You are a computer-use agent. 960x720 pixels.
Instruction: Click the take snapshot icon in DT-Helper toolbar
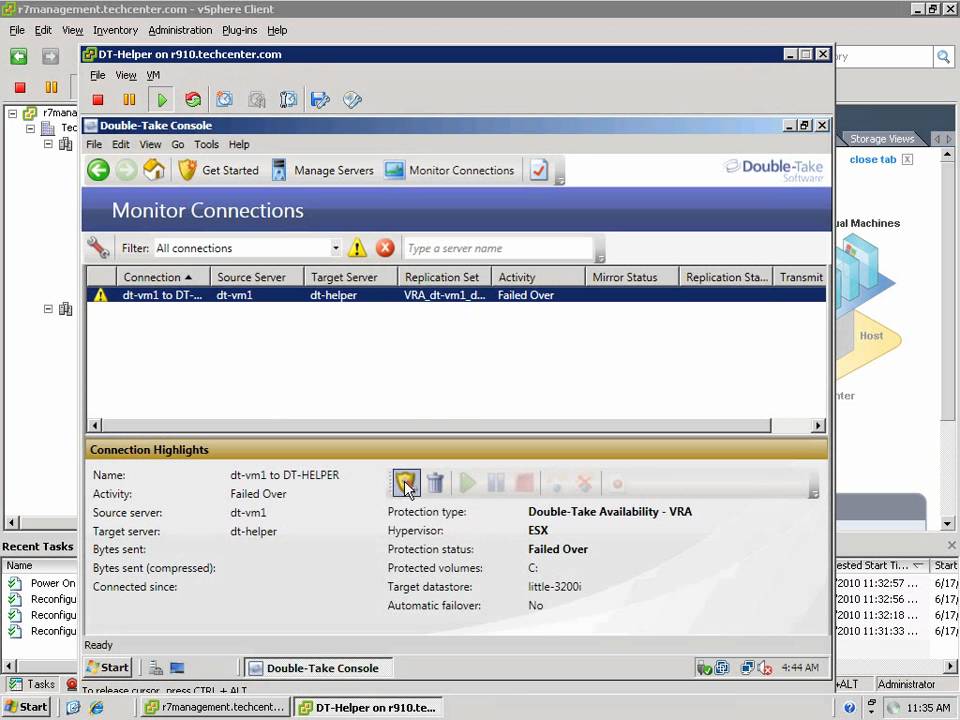(225, 99)
